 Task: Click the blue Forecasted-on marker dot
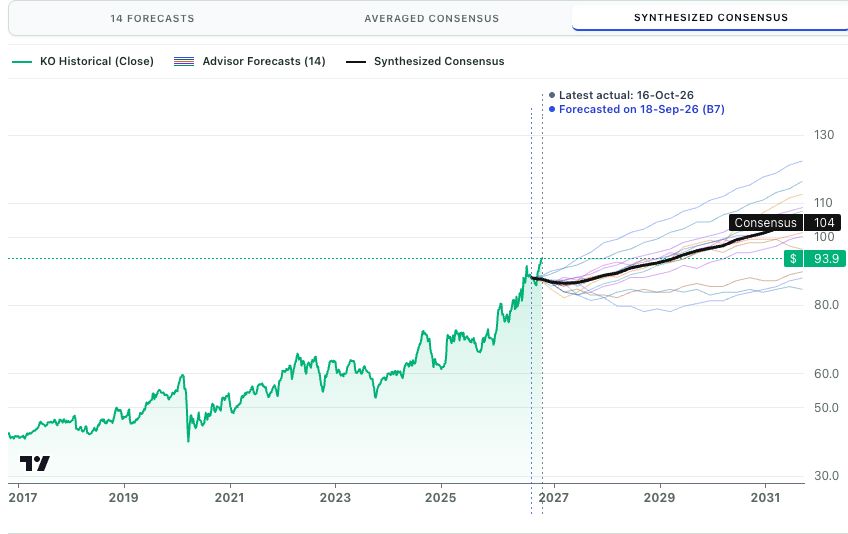552,109
